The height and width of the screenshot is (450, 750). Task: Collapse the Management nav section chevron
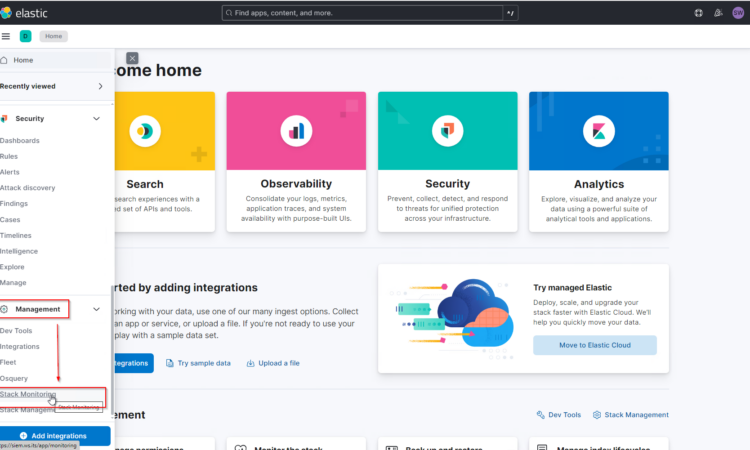click(96, 309)
